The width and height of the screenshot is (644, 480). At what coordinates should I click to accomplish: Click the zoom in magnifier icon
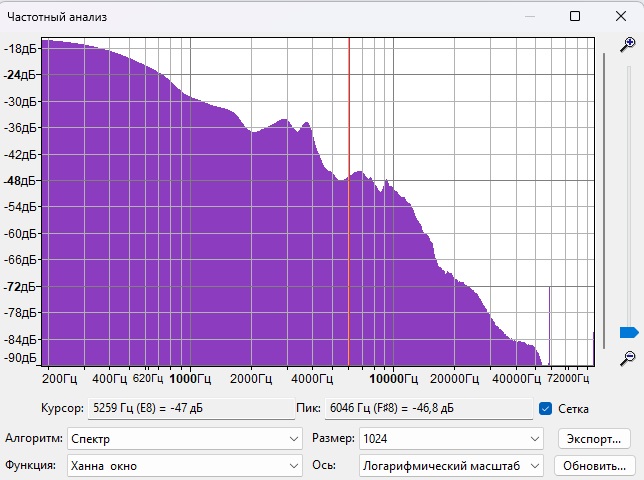click(x=628, y=45)
